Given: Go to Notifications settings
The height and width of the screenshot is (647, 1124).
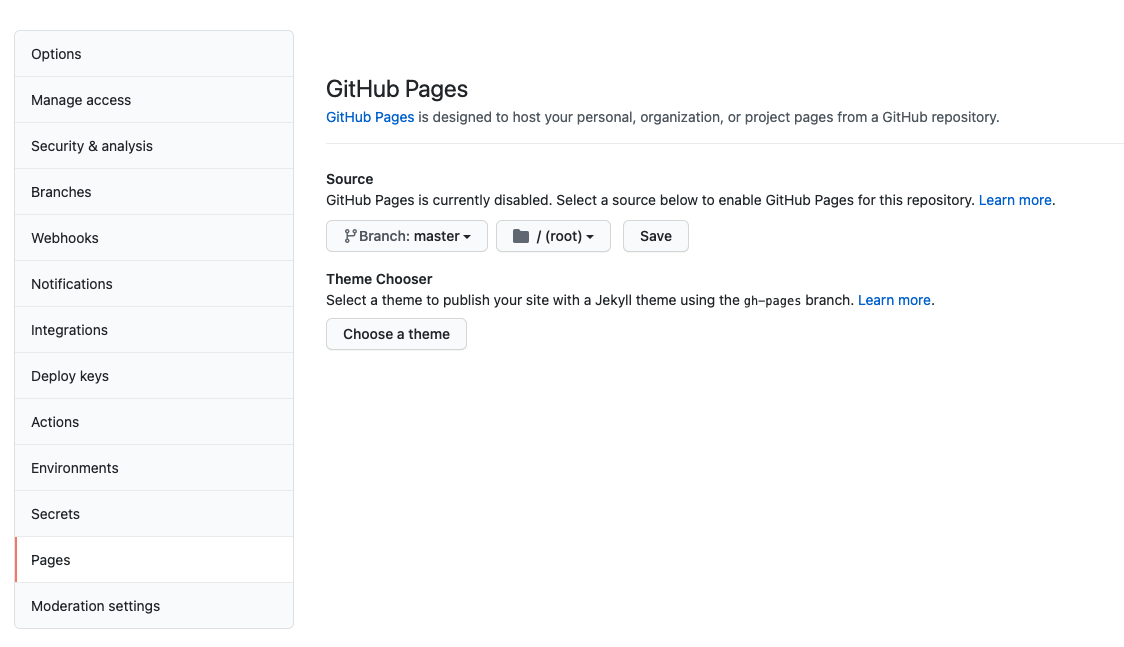Looking at the screenshot, I should 153,284.
